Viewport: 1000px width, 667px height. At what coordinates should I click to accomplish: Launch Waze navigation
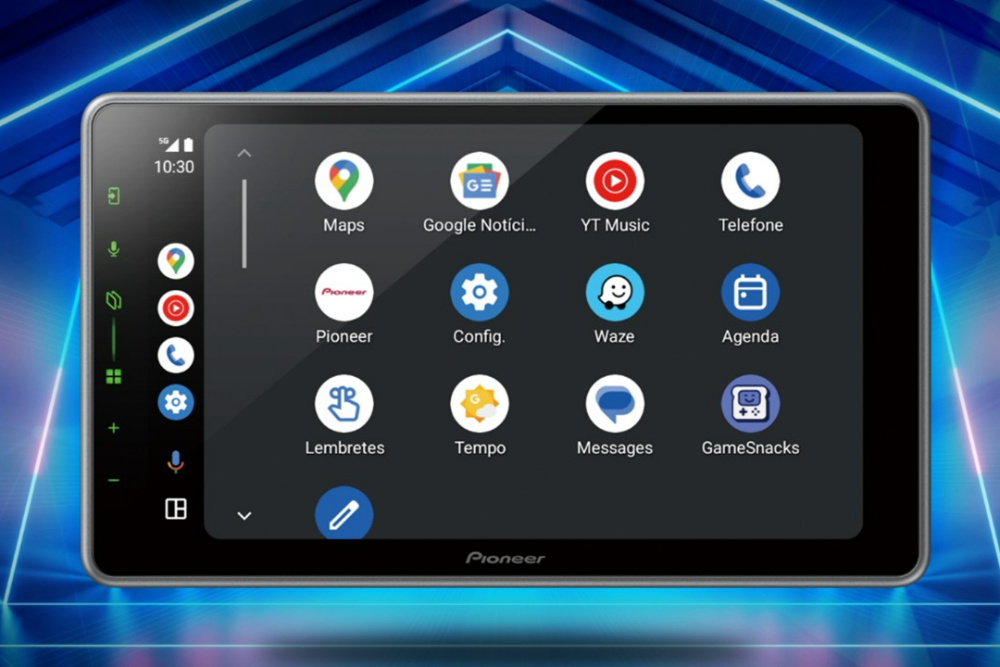[615, 292]
